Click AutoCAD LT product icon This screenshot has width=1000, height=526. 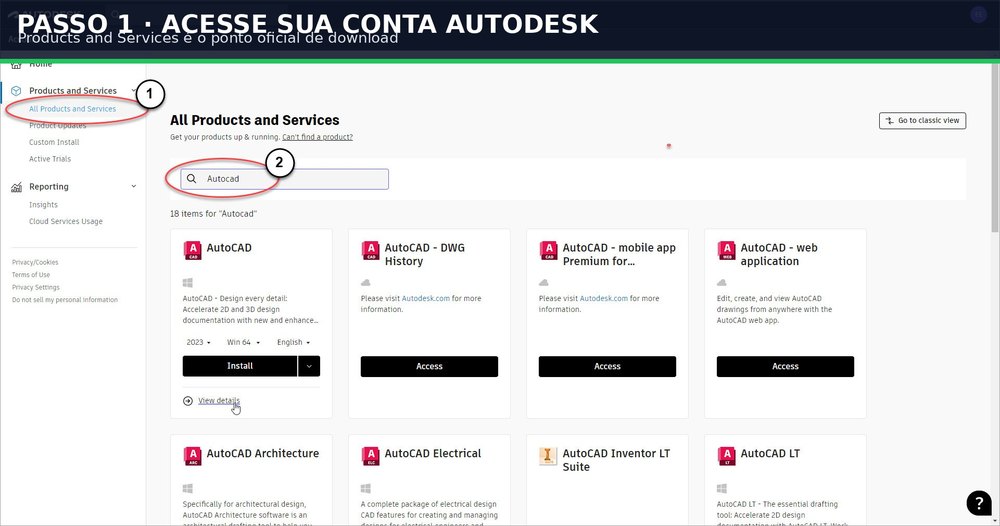(726, 456)
